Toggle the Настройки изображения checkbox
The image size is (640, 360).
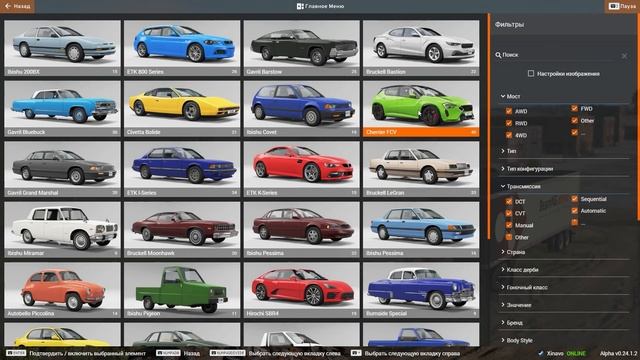coord(531,73)
